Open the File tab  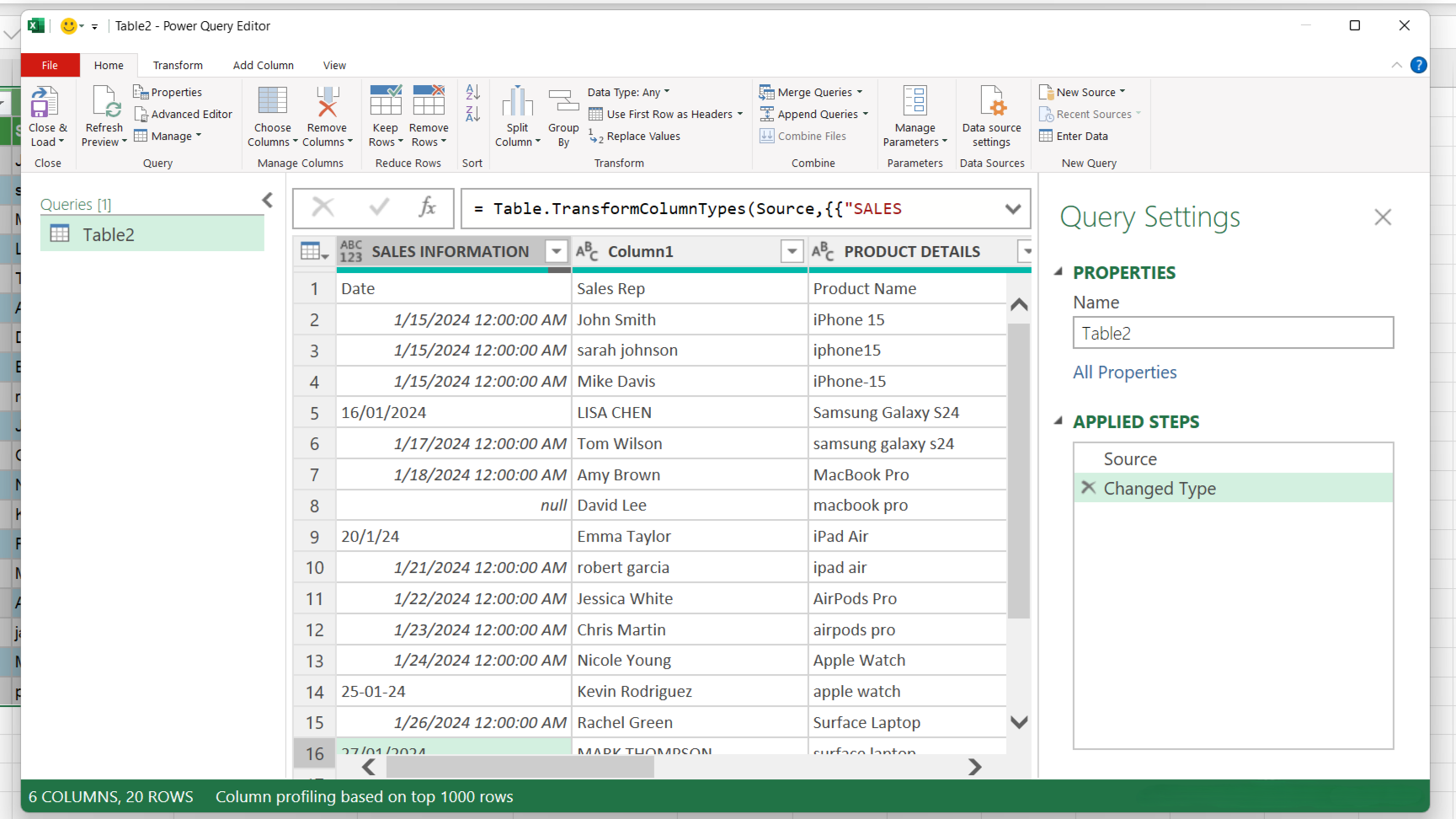coord(50,65)
